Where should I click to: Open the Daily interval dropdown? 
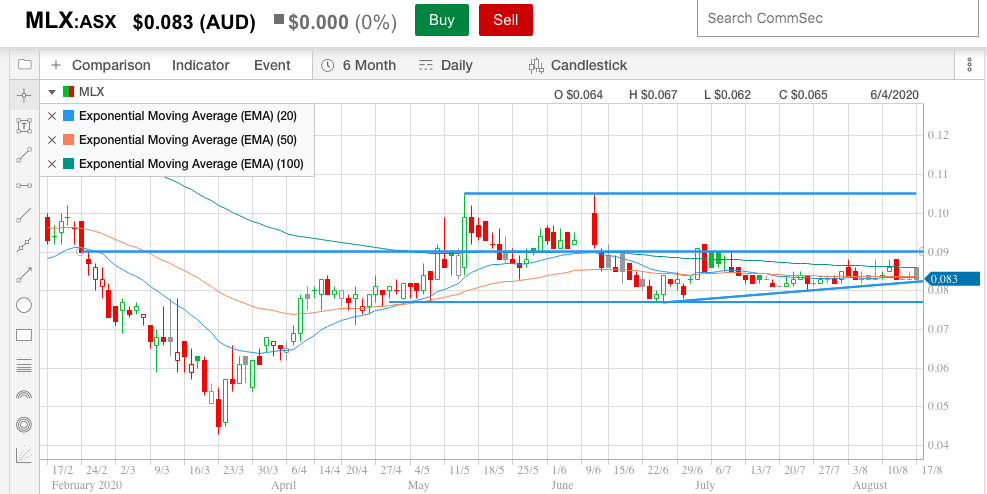point(446,65)
